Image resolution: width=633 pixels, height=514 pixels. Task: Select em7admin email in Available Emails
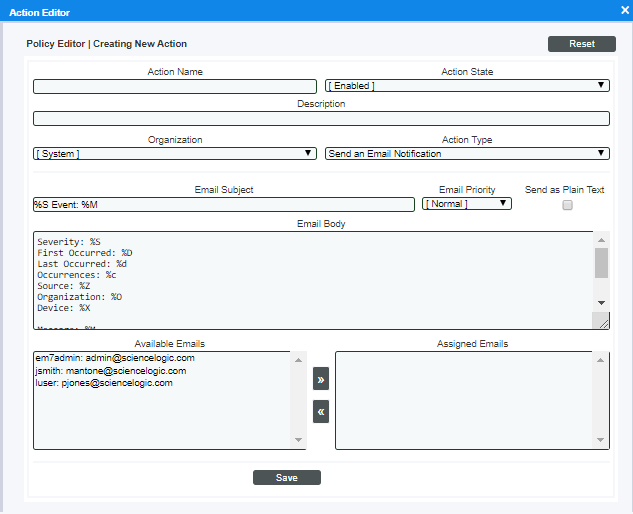114,358
